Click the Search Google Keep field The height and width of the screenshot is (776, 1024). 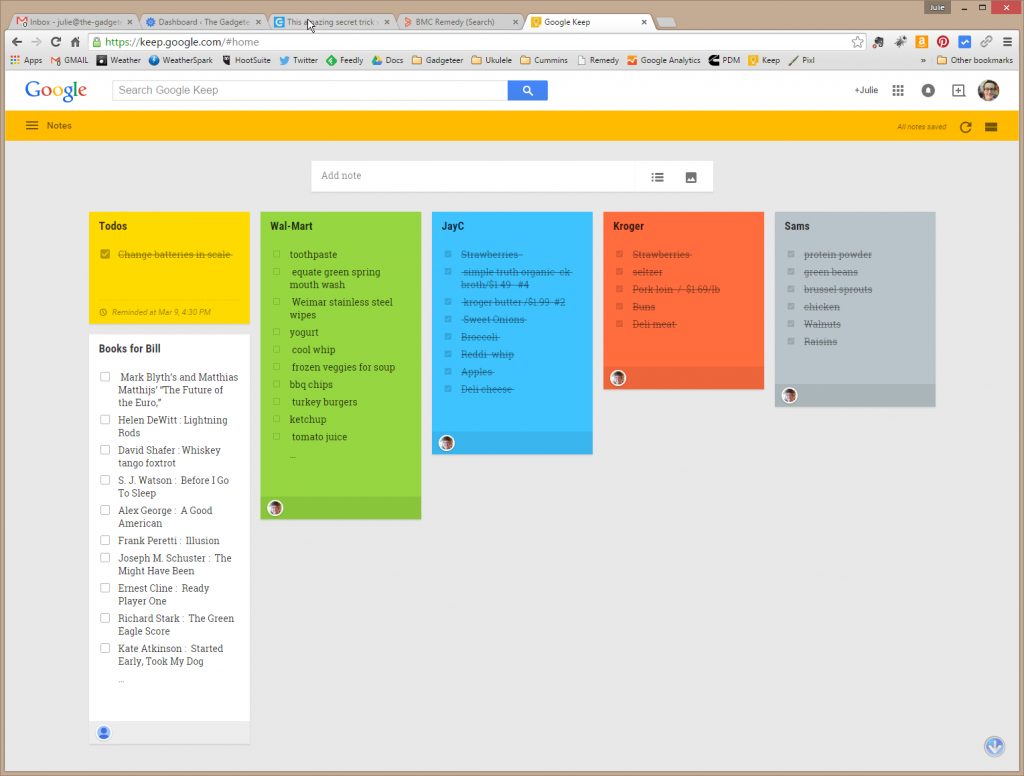[310, 90]
